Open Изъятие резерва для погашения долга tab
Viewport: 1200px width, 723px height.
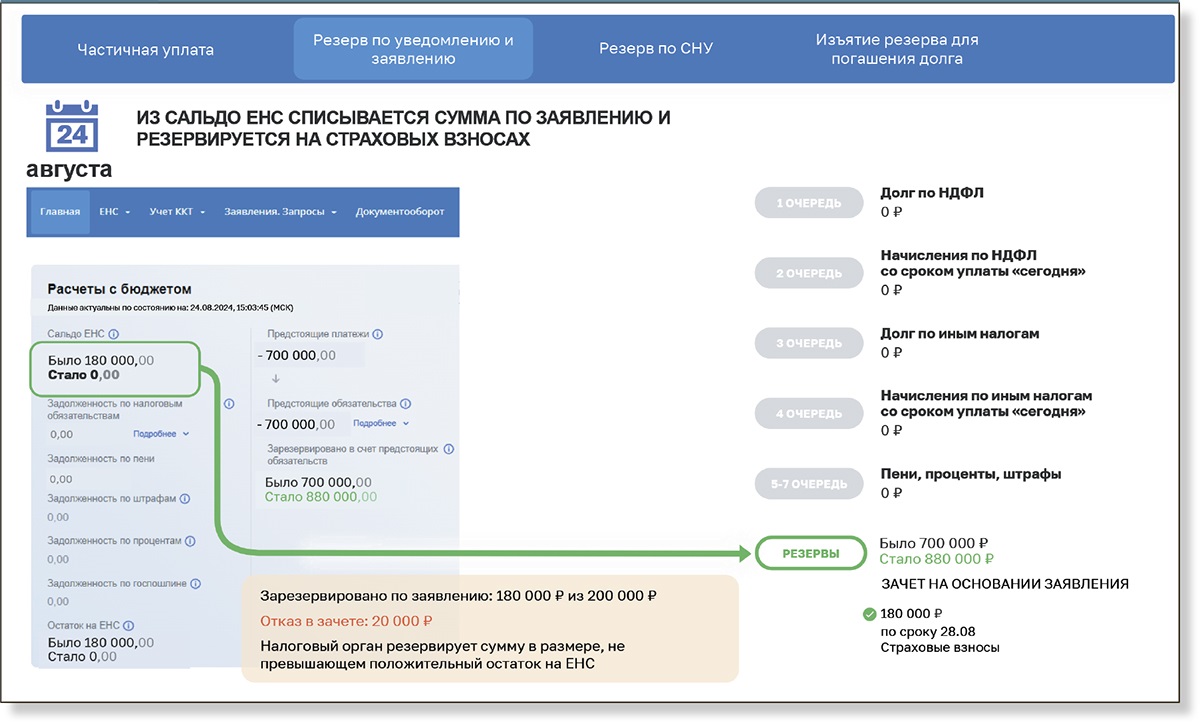tap(896, 49)
